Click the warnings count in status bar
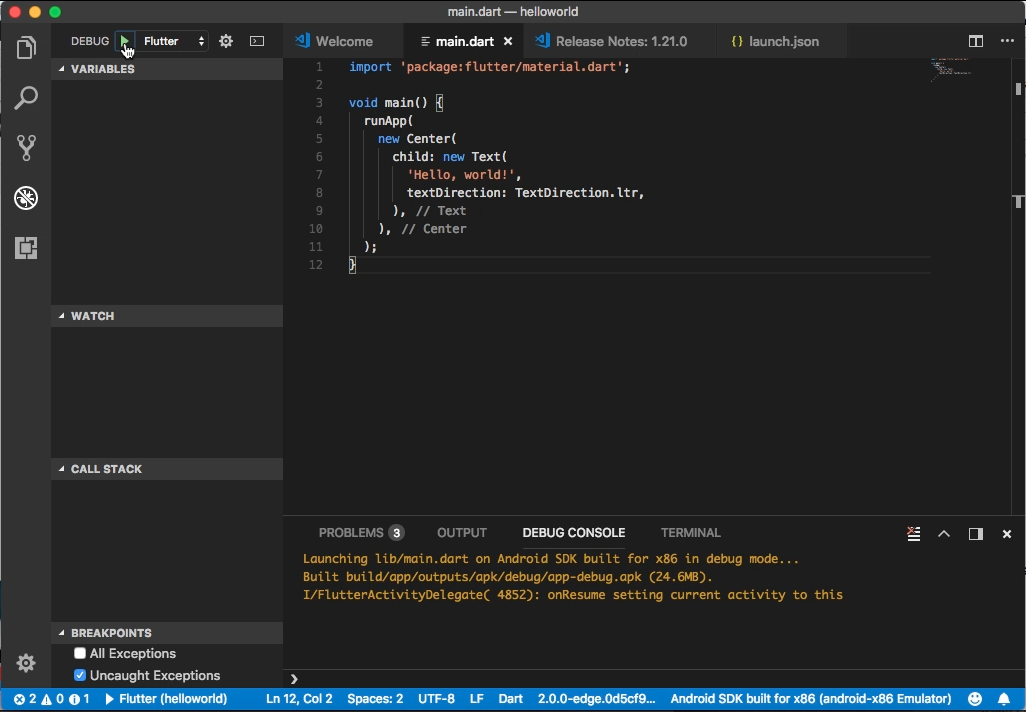The width and height of the screenshot is (1026, 712). click(x=52, y=699)
